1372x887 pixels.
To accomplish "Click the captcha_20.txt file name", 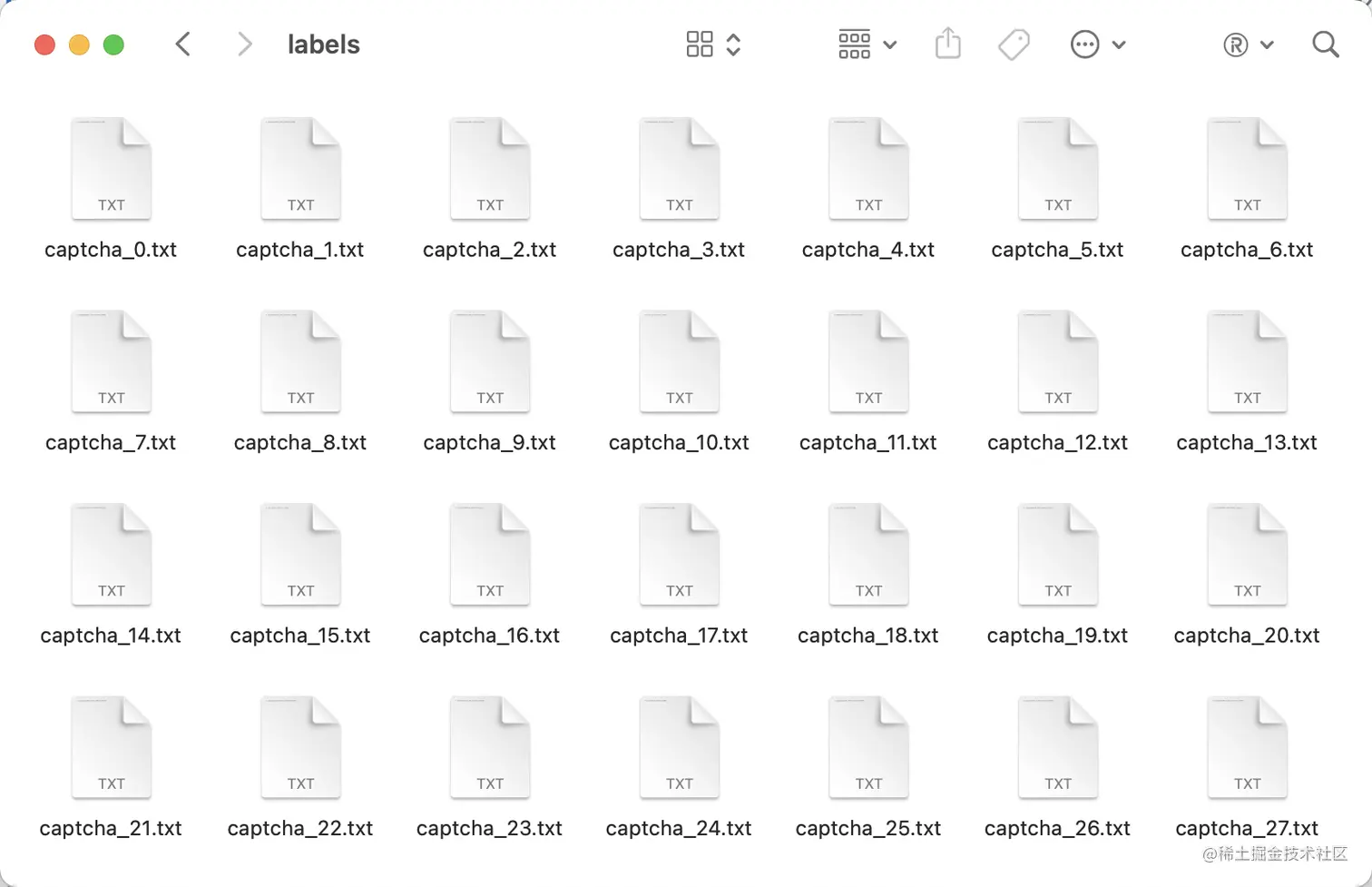I will (1247, 636).
